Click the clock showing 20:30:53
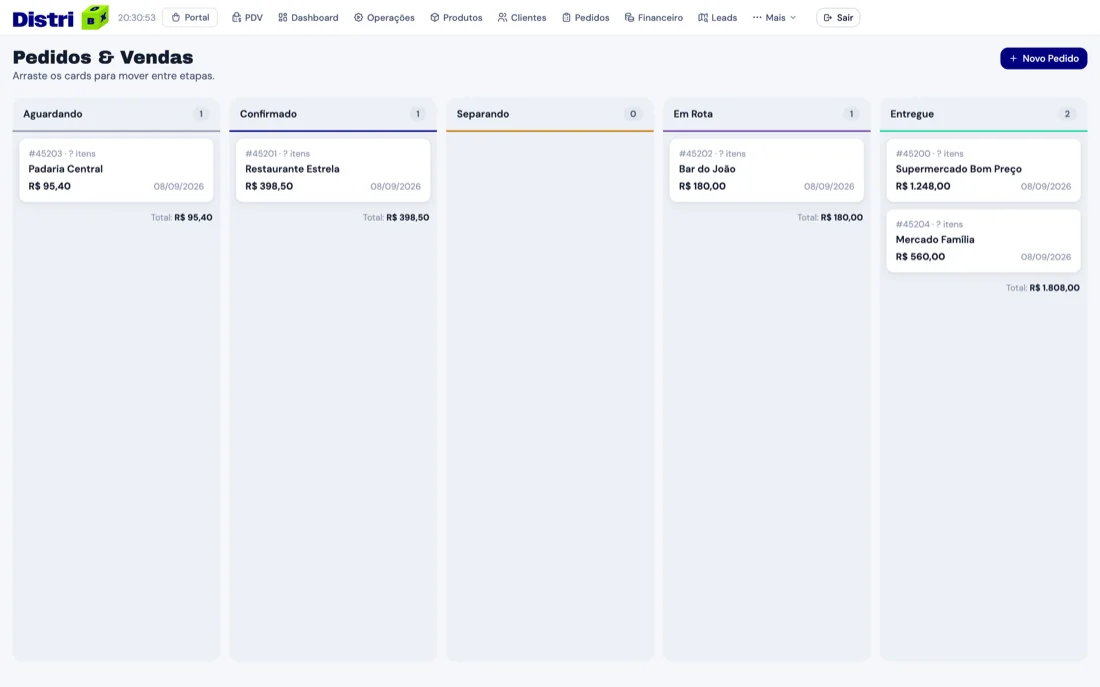The height and width of the screenshot is (687, 1100). 137,18
